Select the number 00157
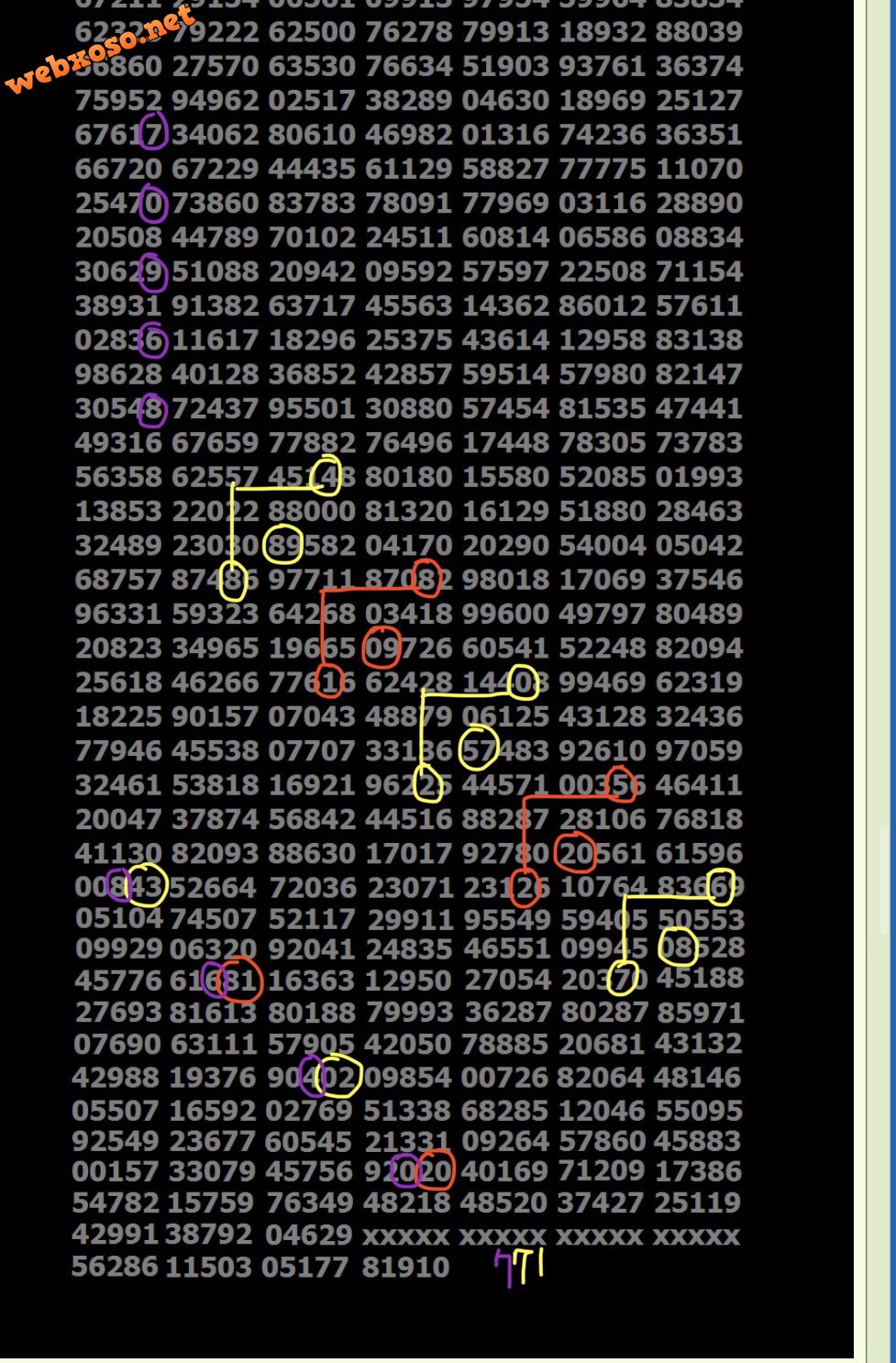 point(116,1172)
